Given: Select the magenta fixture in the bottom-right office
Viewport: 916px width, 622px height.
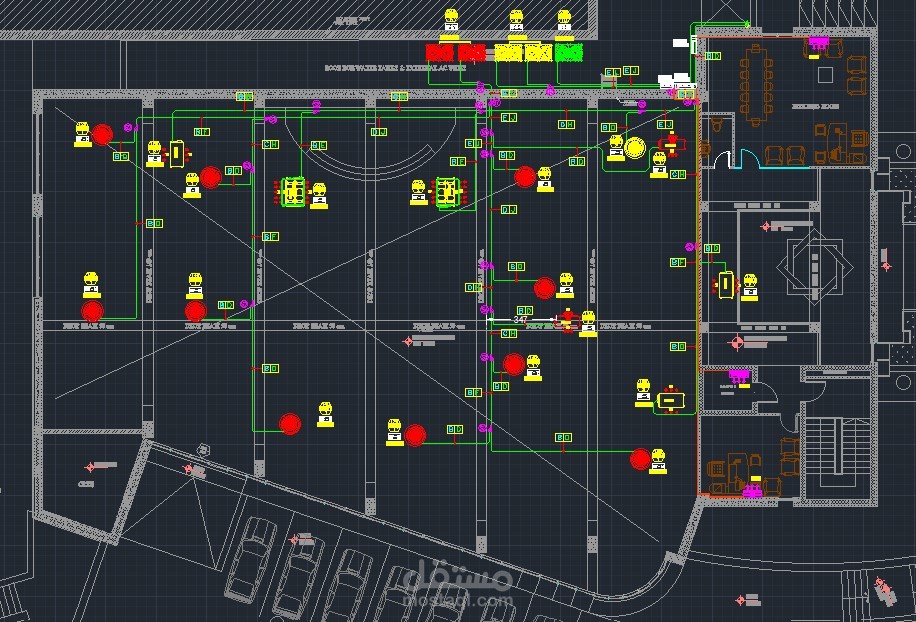Looking at the screenshot, I should 753,490.
